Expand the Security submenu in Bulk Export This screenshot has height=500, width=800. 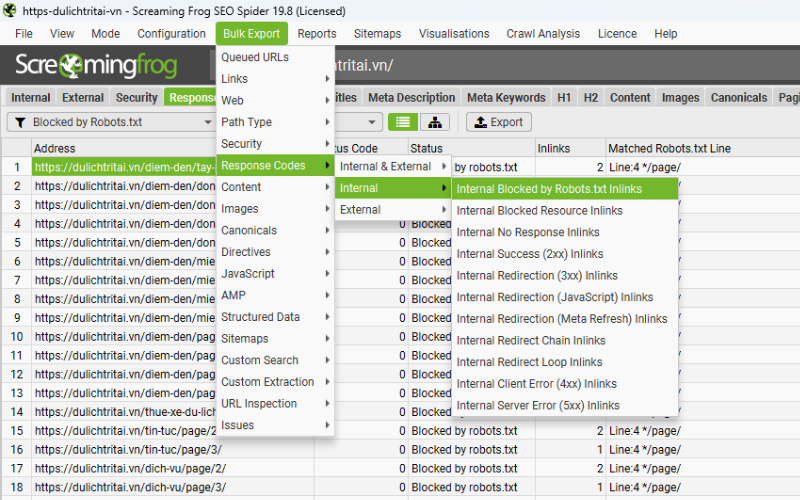coord(276,144)
